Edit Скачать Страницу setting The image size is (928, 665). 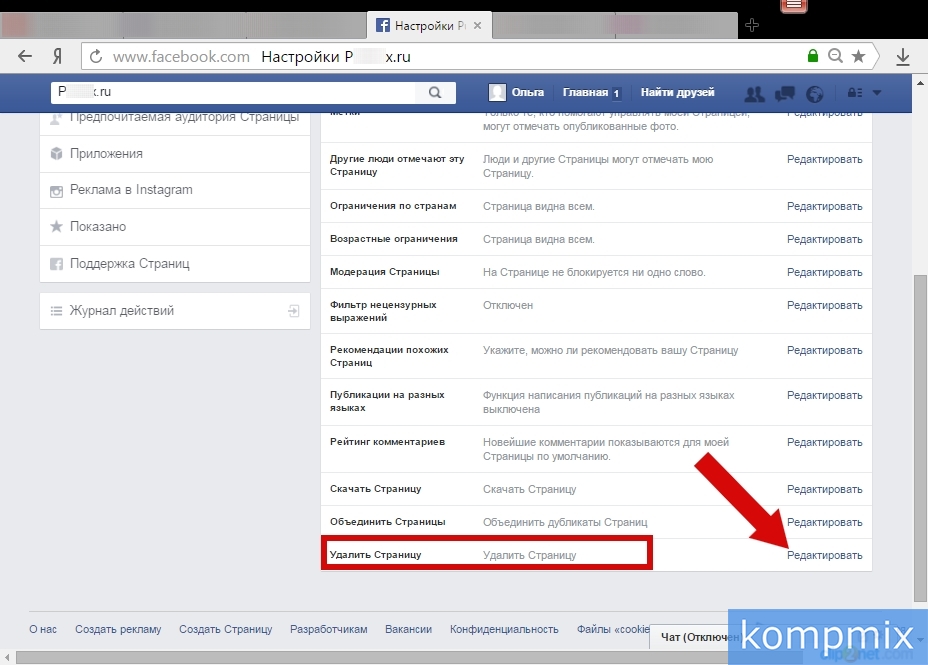pos(824,489)
